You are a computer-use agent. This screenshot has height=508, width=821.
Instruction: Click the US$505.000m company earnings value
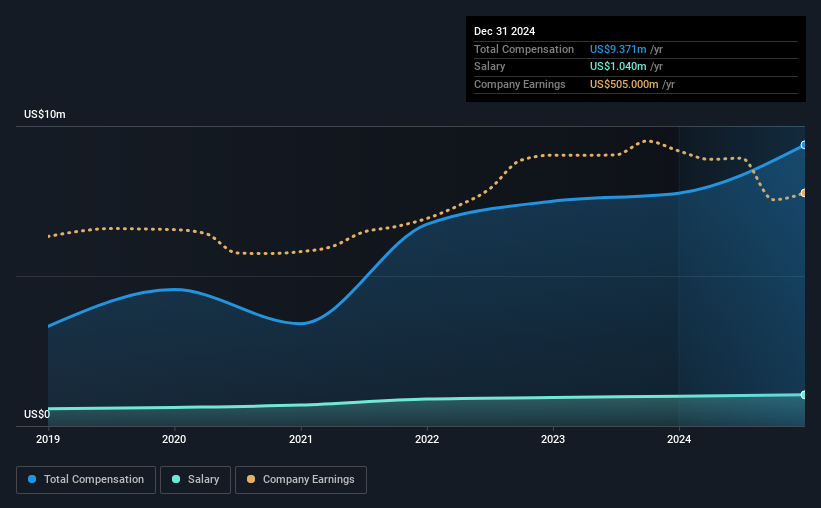click(624, 84)
